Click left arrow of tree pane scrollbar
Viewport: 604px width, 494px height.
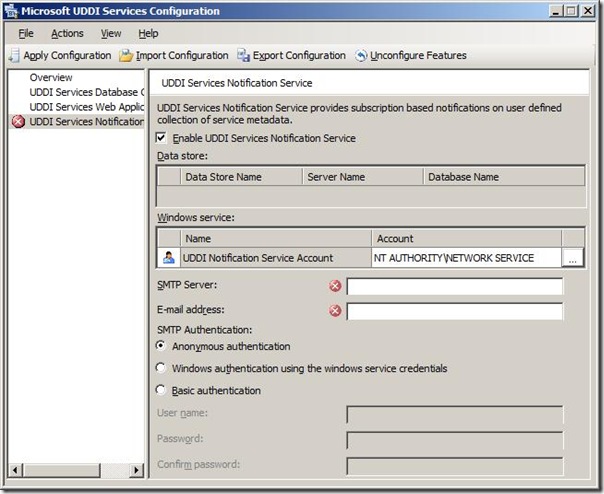tap(15, 470)
